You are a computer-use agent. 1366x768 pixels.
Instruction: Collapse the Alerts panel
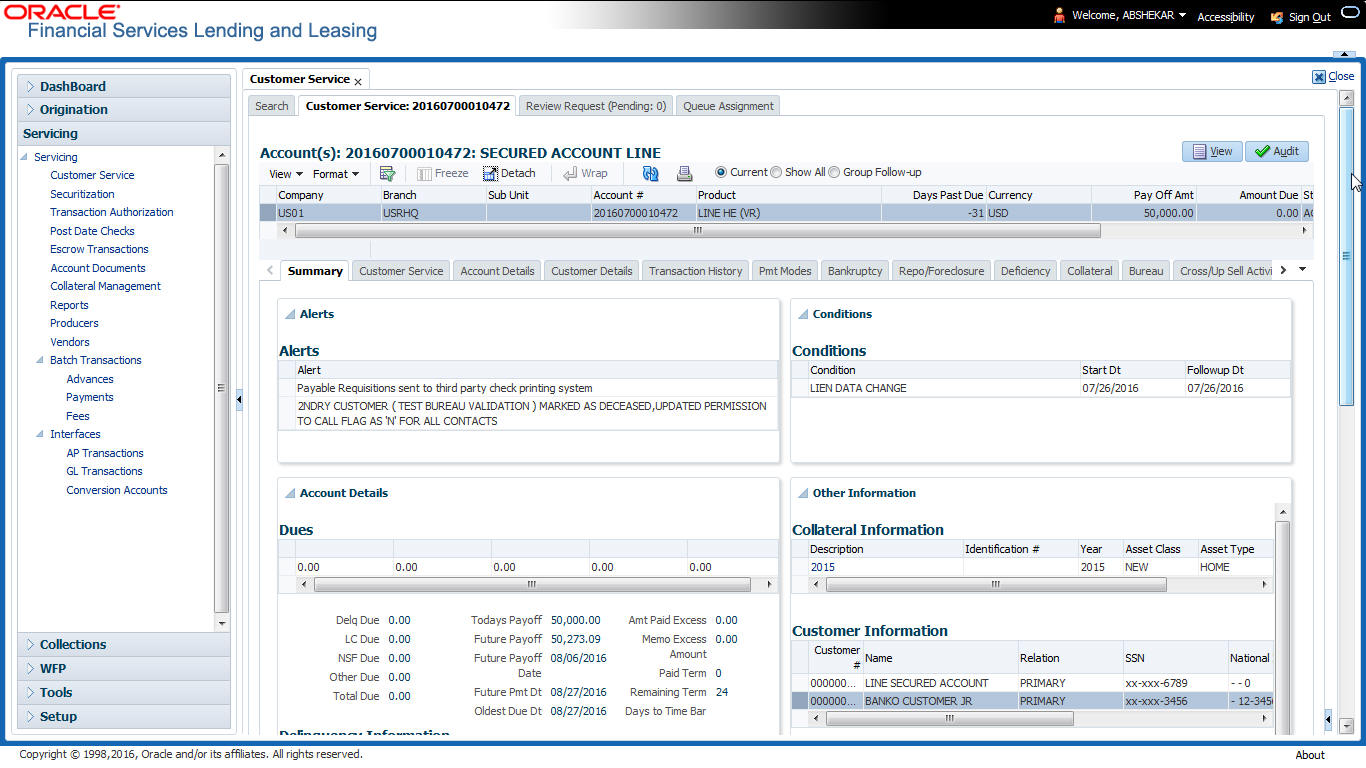[x=290, y=314]
